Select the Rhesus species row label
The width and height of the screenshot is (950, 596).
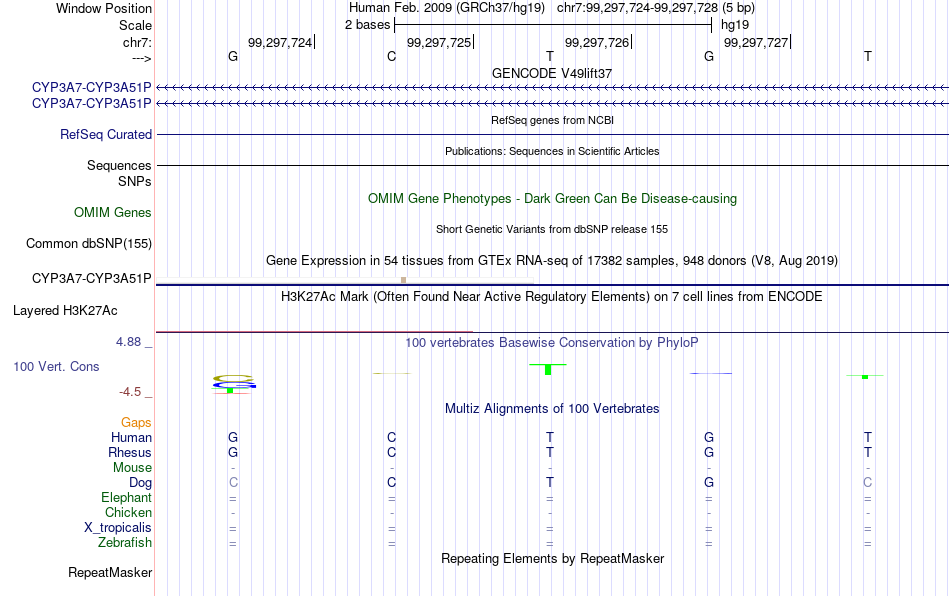(130, 452)
